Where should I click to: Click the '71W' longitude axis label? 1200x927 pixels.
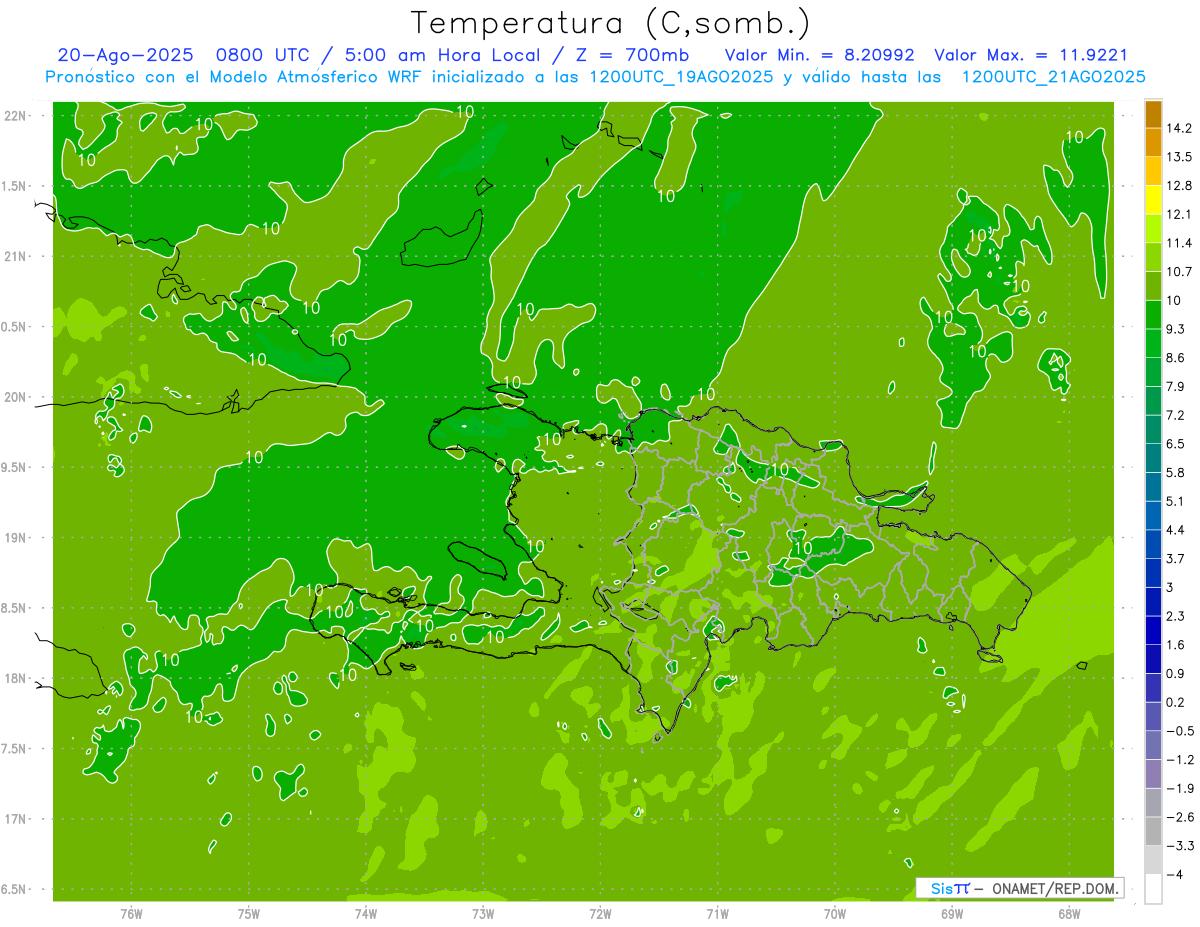click(x=717, y=913)
